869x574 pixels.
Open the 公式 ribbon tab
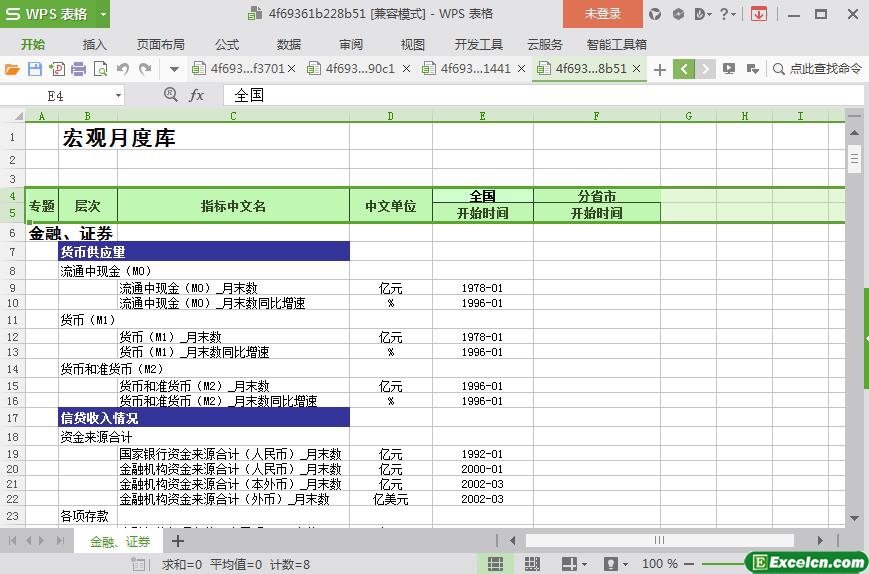(x=227, y=45)
